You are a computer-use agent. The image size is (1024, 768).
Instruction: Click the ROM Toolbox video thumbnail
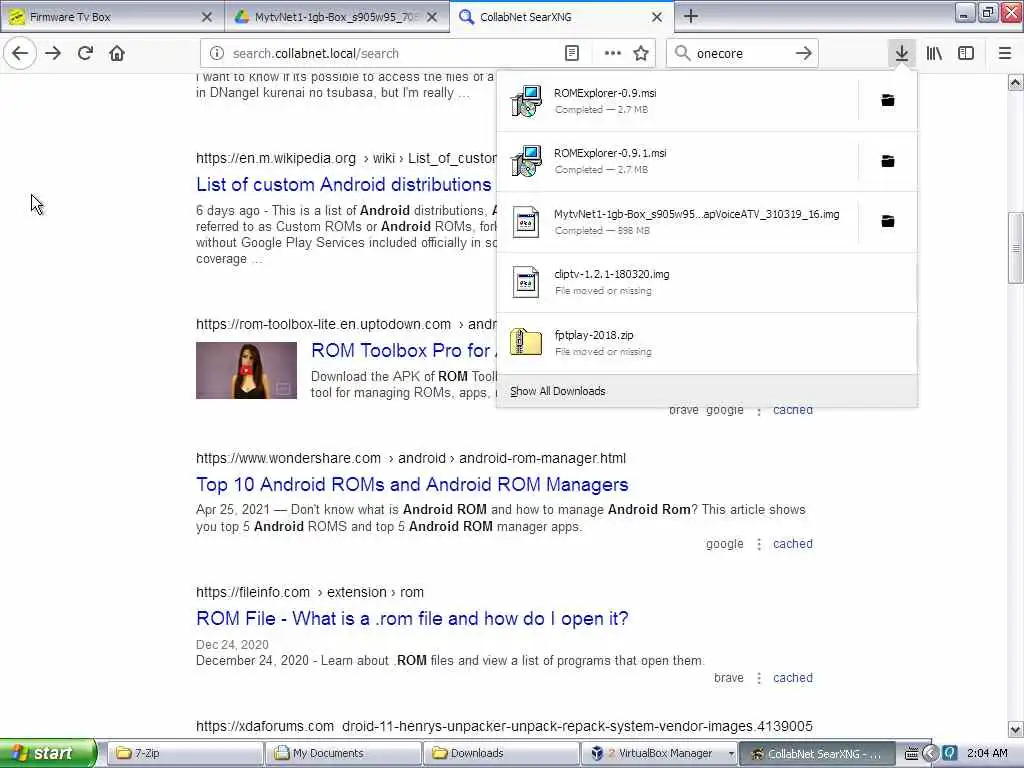(246, 370)
